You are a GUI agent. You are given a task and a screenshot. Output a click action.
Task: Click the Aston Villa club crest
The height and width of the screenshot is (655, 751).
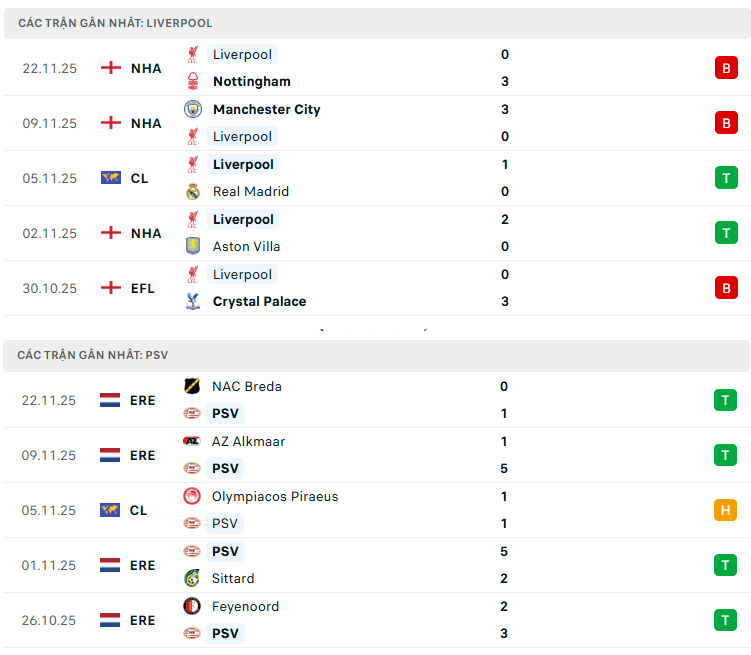tap(193, 247)
